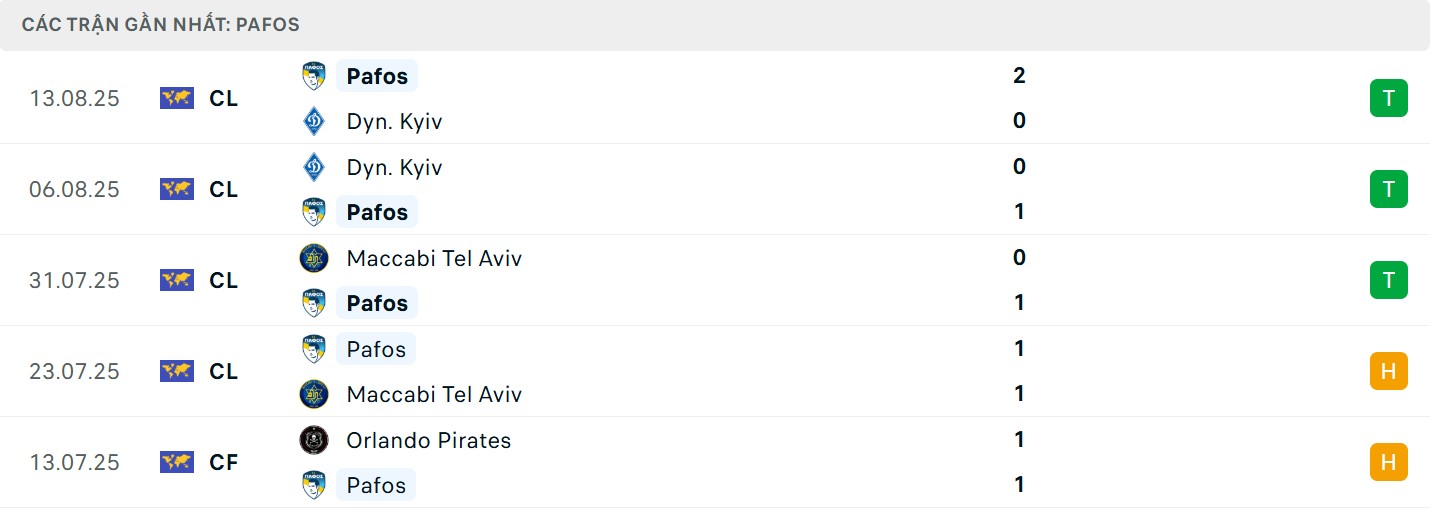Click world flag icon beside CF competition

click(x=177, y=462)
